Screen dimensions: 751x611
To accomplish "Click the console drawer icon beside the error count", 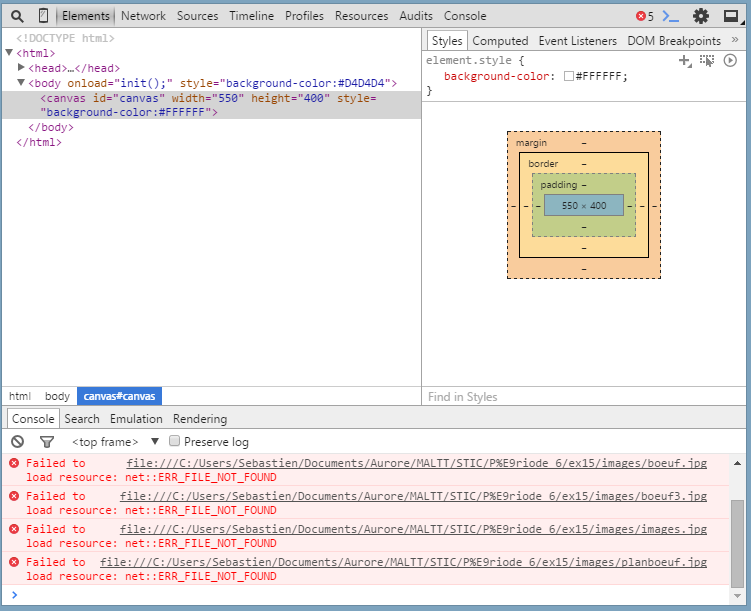I will (x=672, y=16).
